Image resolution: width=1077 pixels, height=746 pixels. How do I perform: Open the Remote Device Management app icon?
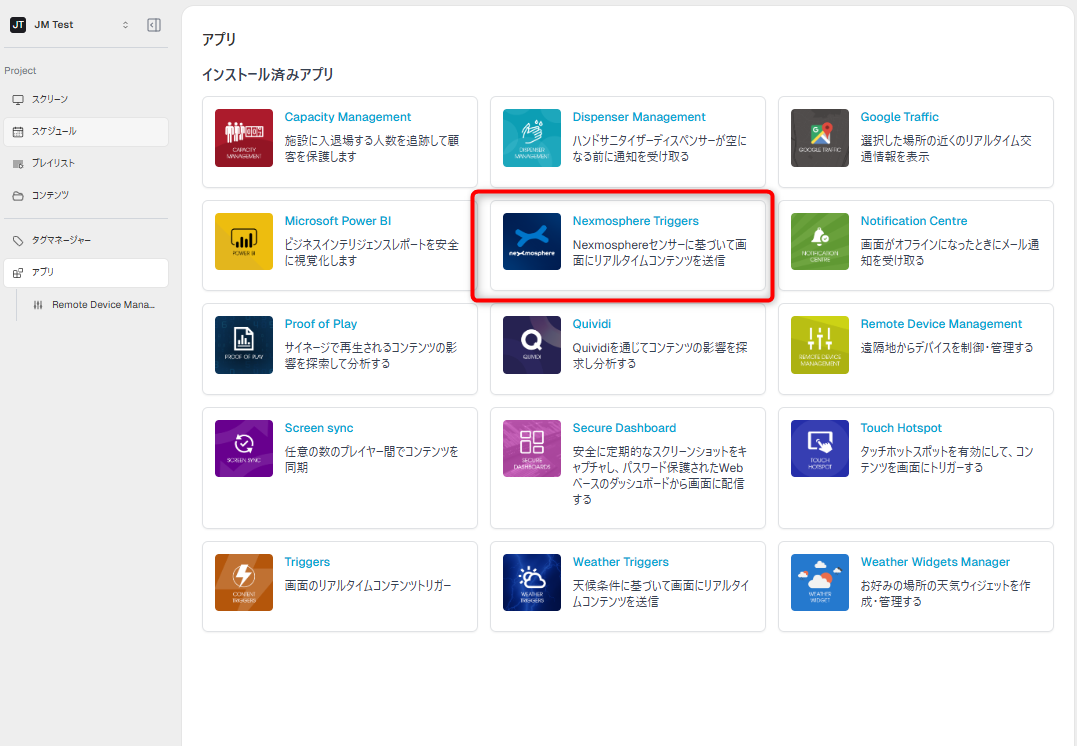[819, 345]
